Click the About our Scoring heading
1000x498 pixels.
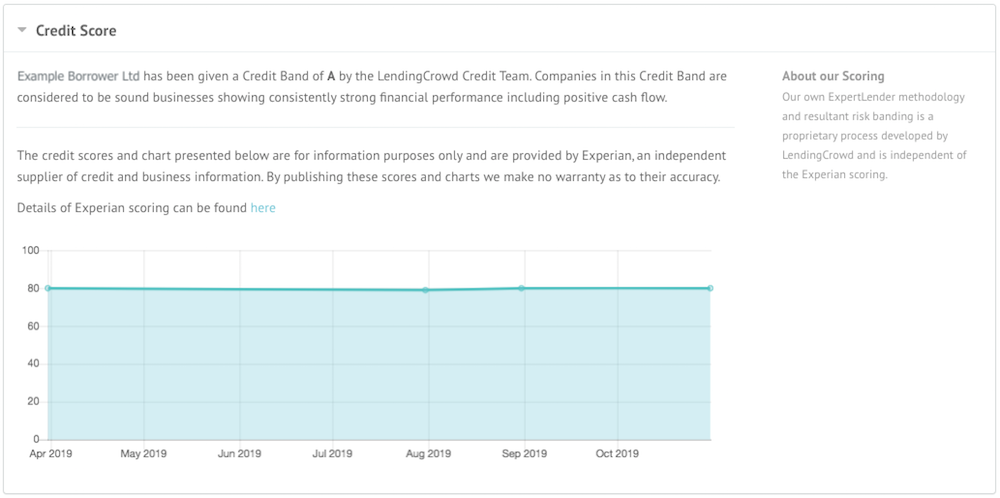point(833,77)
